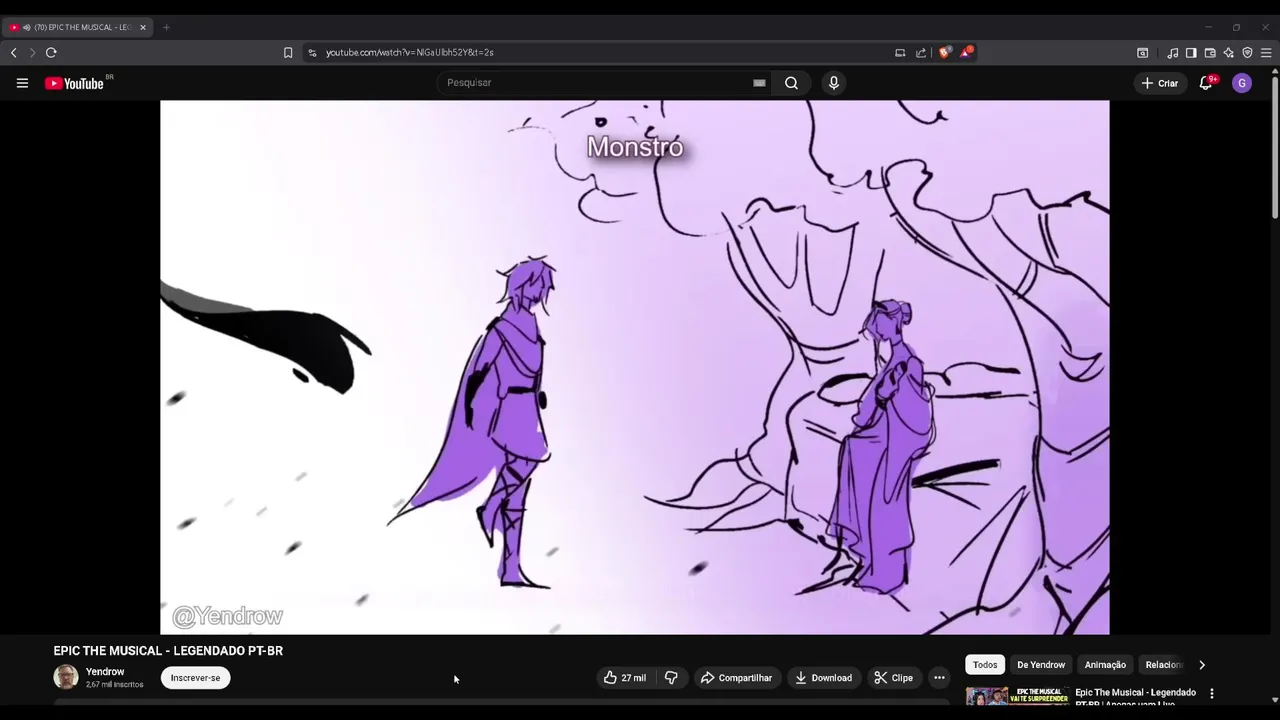The image size is (1280, 720).
Task: Click the magnifier search button
Action: tap(791, 83)
